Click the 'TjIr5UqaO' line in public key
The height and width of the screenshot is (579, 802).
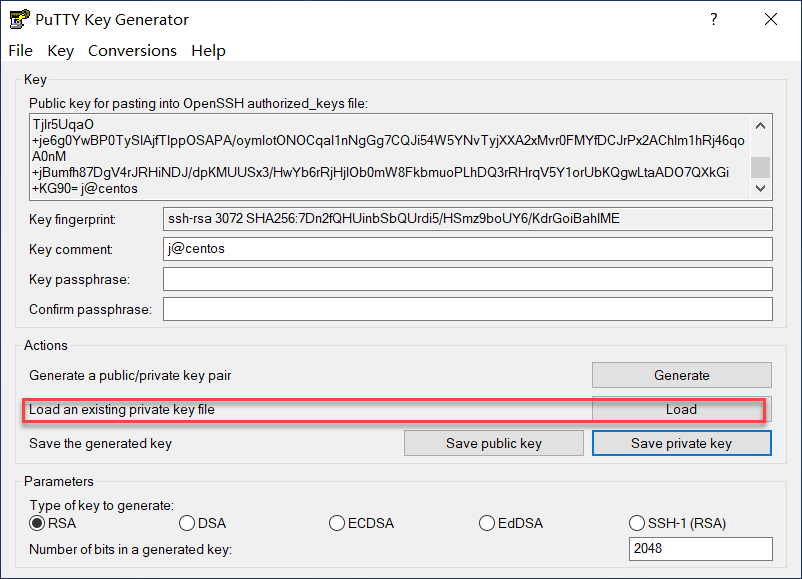tap(63, 124)
